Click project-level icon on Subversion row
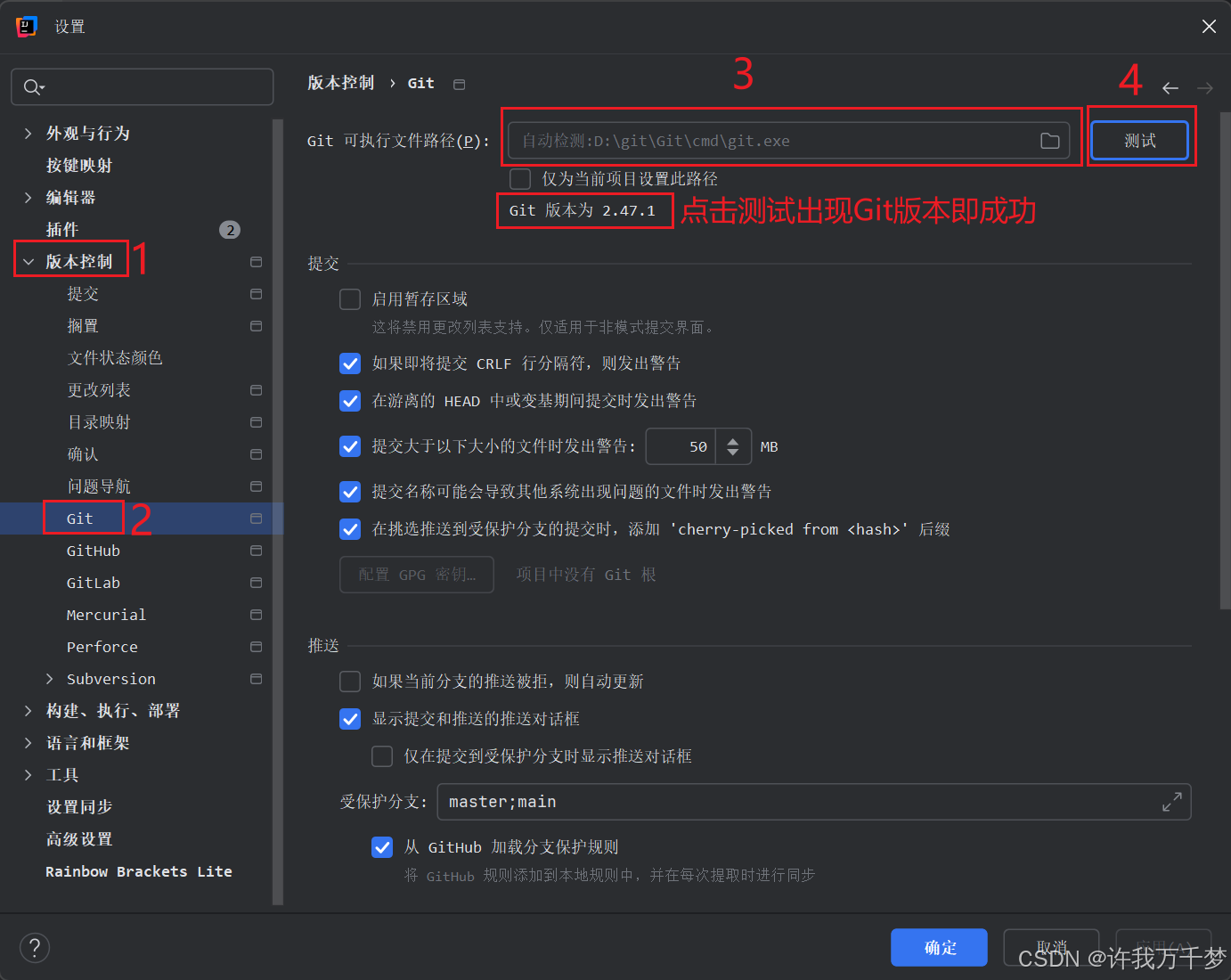This screenshot has height=980, width=1231. [257, 679]
